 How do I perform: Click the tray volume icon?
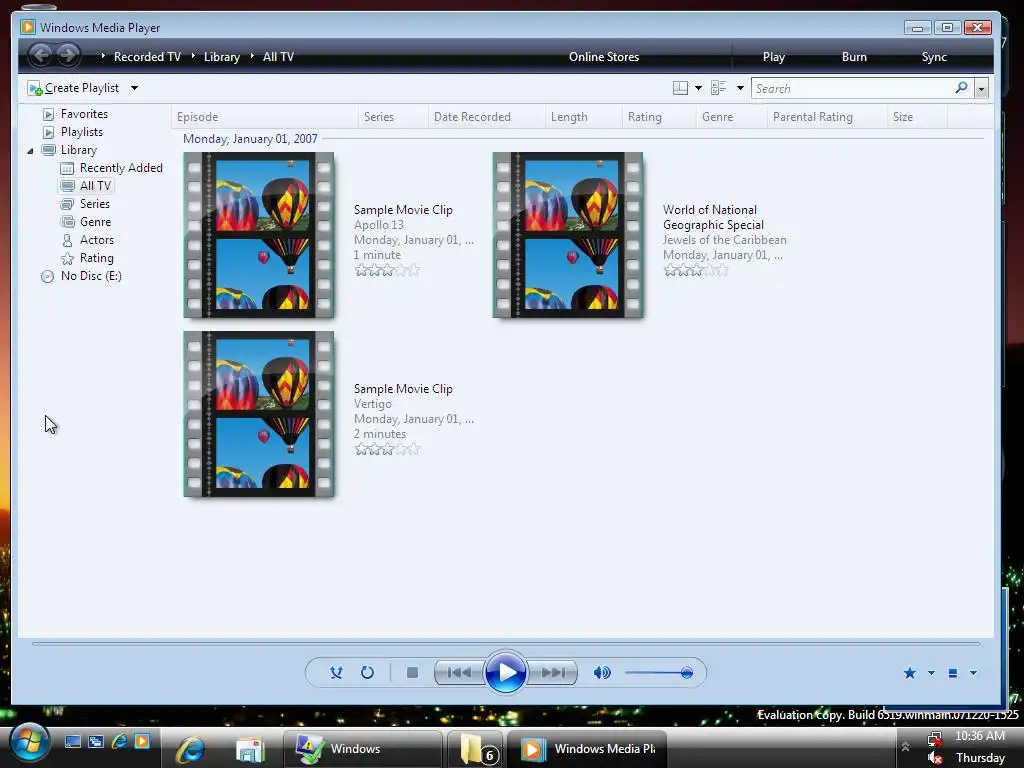pyautogui.click(x=935, y=758)
